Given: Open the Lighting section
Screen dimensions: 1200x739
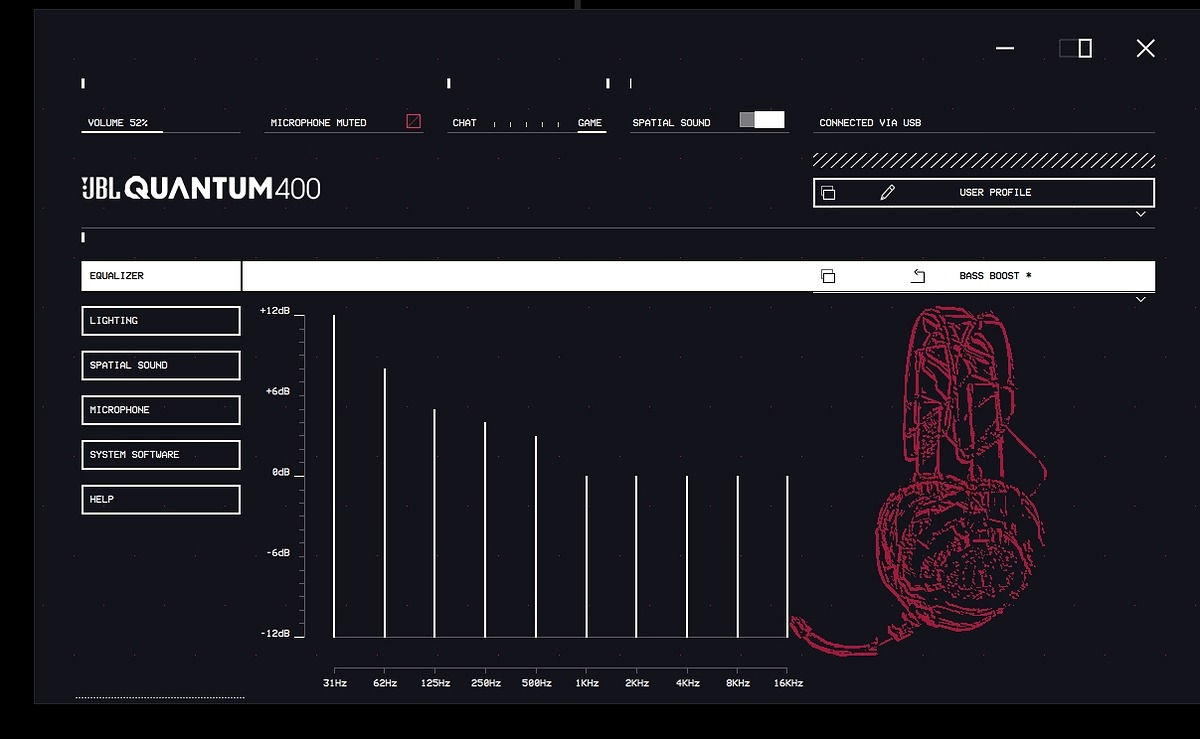Looking at the screenshot, I should tap(161, 321).
